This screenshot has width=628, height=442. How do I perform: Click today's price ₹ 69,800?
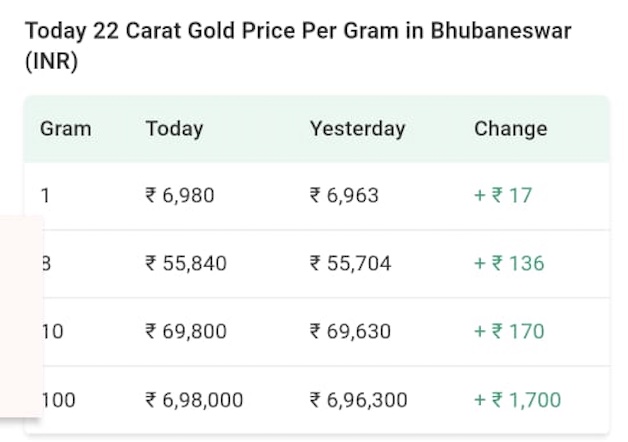click(186, 331)
